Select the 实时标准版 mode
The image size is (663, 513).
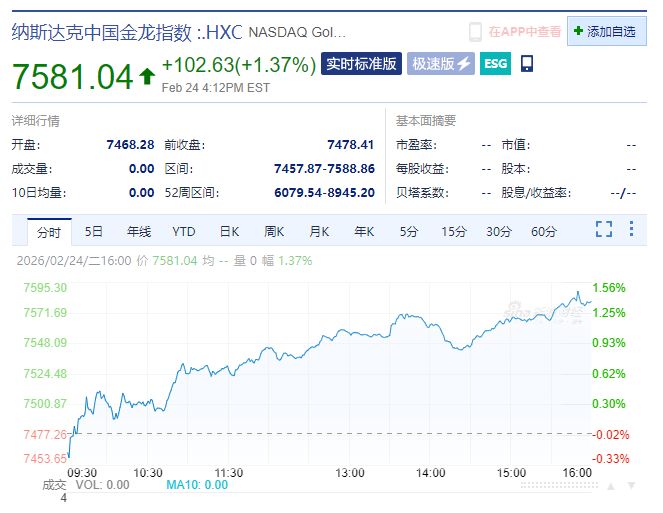point(361,64)
